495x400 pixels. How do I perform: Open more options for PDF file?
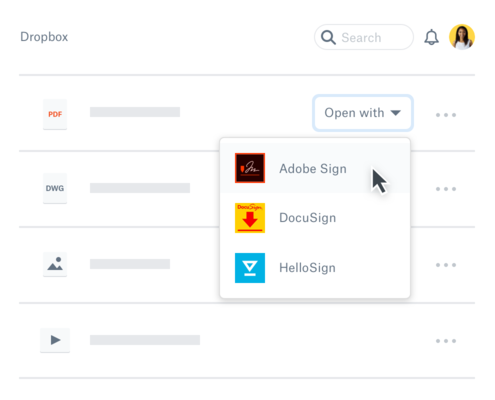pos(446,115)
